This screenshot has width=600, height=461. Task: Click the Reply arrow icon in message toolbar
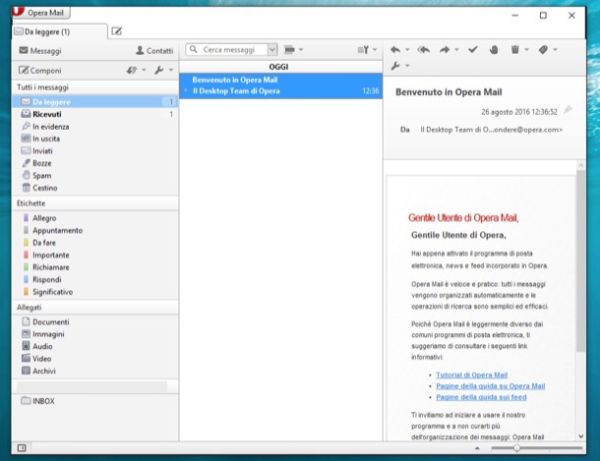(396, 49)
